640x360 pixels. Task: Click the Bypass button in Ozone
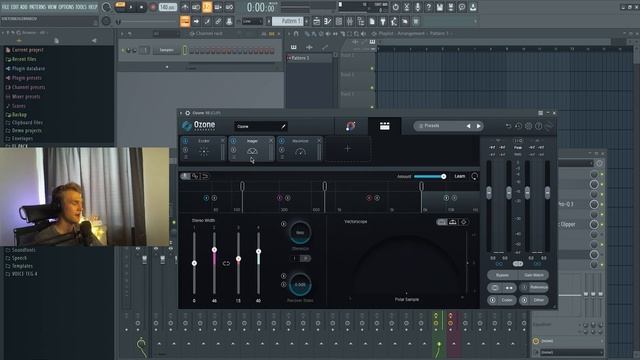502,275
